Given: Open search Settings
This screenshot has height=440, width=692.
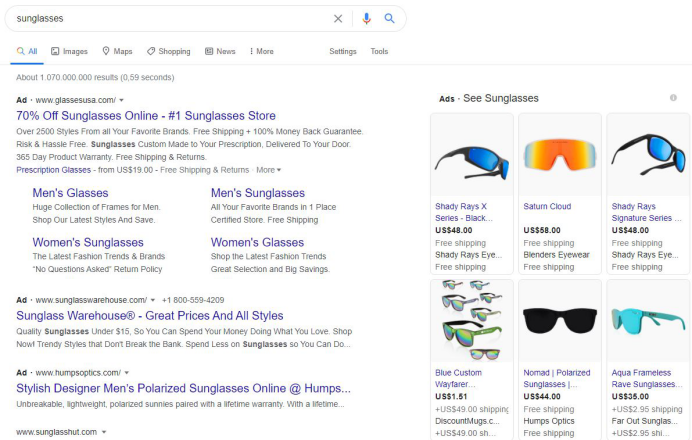Looking at the screenshot, I should coord(343,51).
